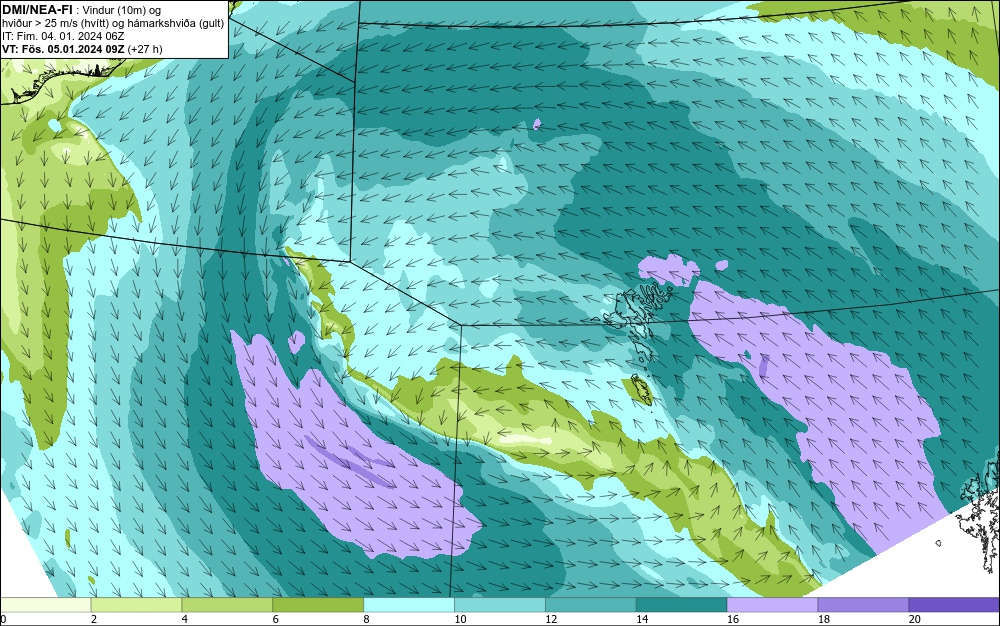Click the legend label '2'
This screenshot has width=1000, height=626.
[94, 619]
